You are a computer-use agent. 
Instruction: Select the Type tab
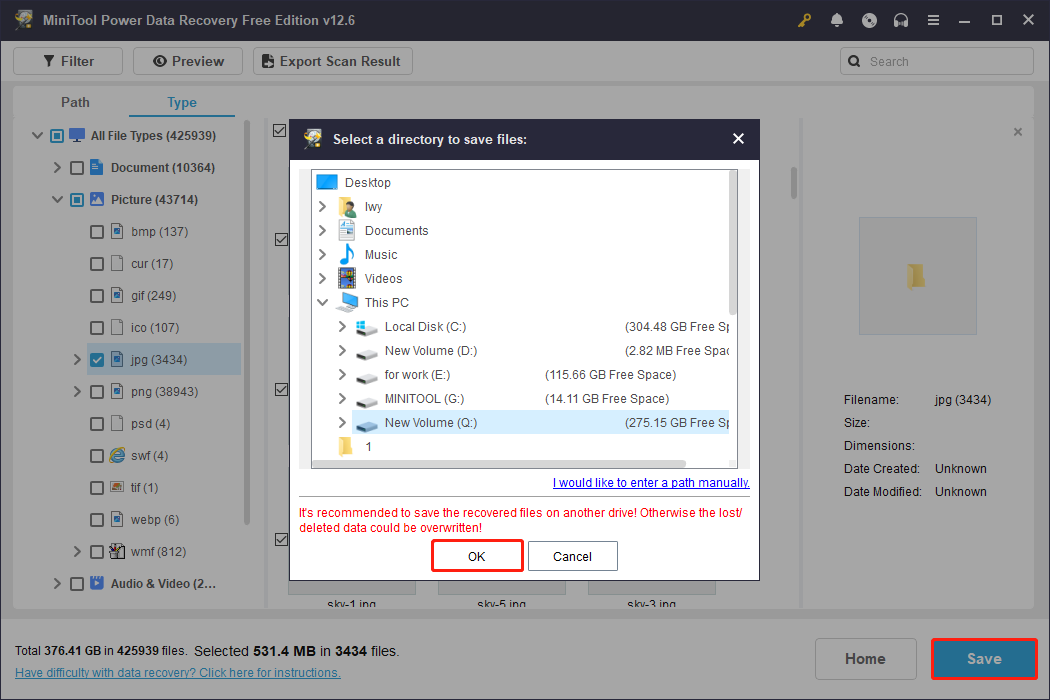[x=181, y=102]
